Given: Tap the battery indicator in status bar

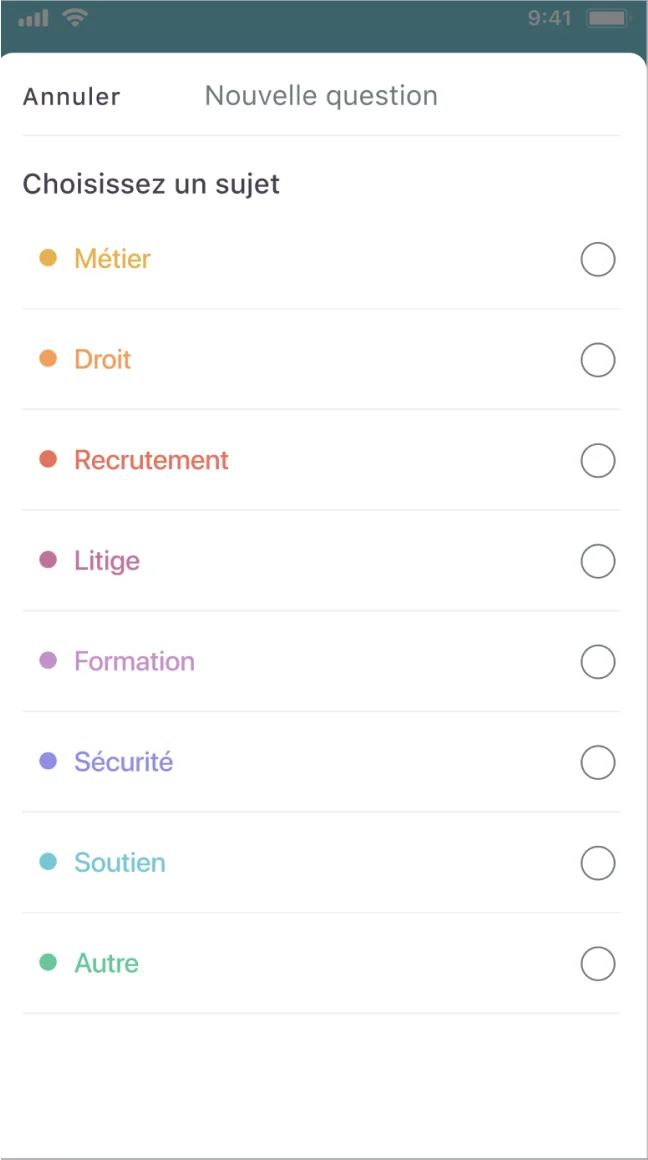Looking at the screenshot, I should [606, 17].
